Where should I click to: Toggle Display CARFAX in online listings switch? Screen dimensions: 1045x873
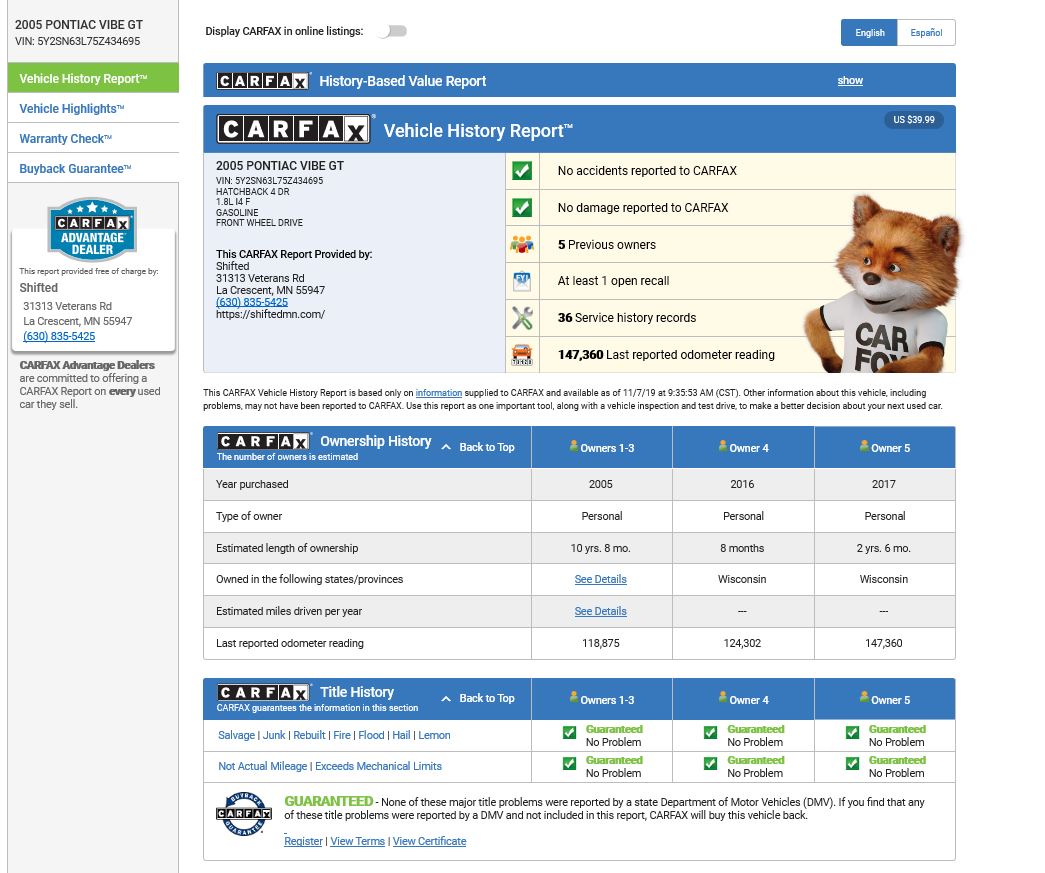tap(393, 31)
